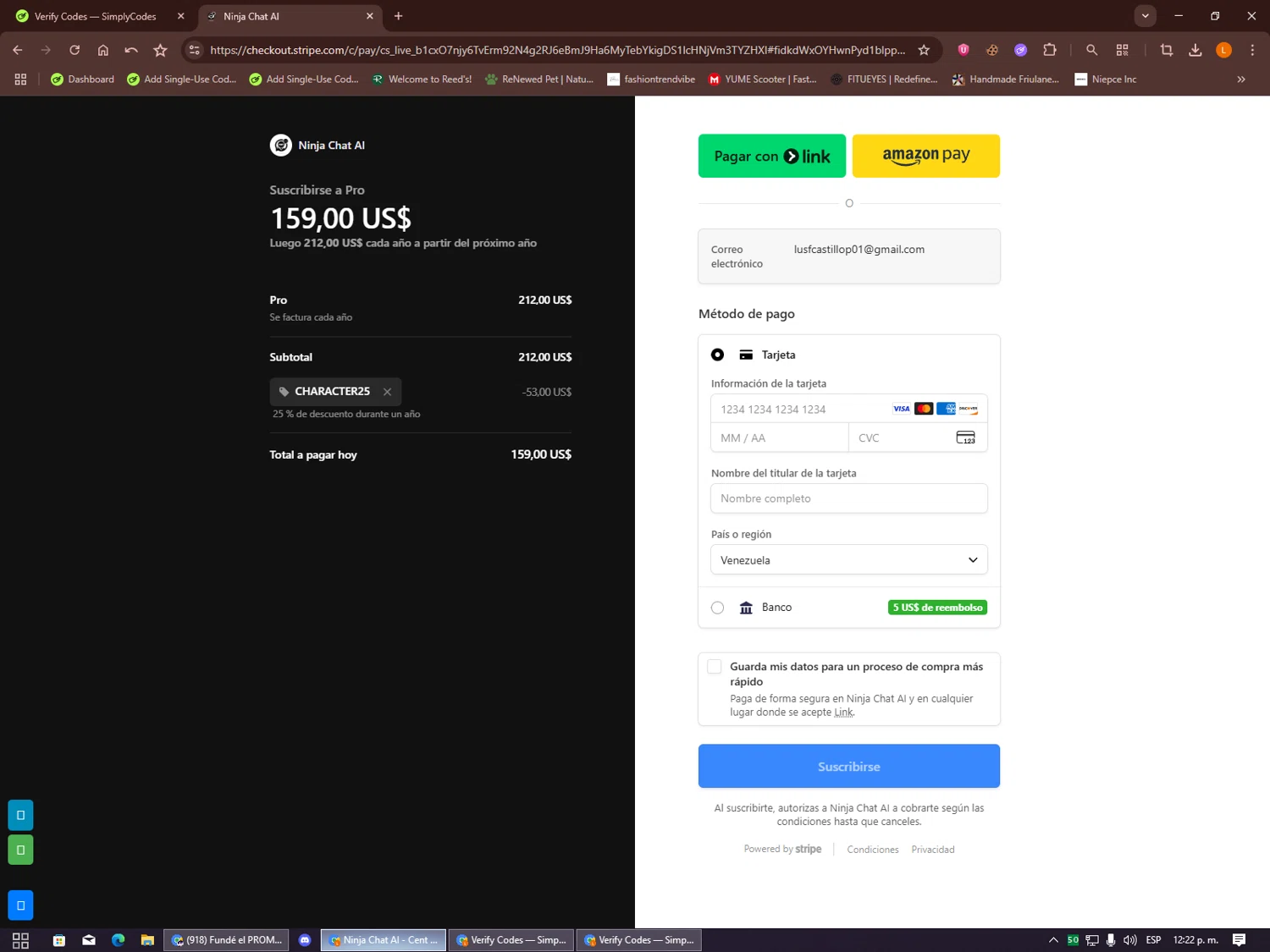Click the Banco bank building icon
Viewport: 1270px width, 952px height.
(746, 608)
